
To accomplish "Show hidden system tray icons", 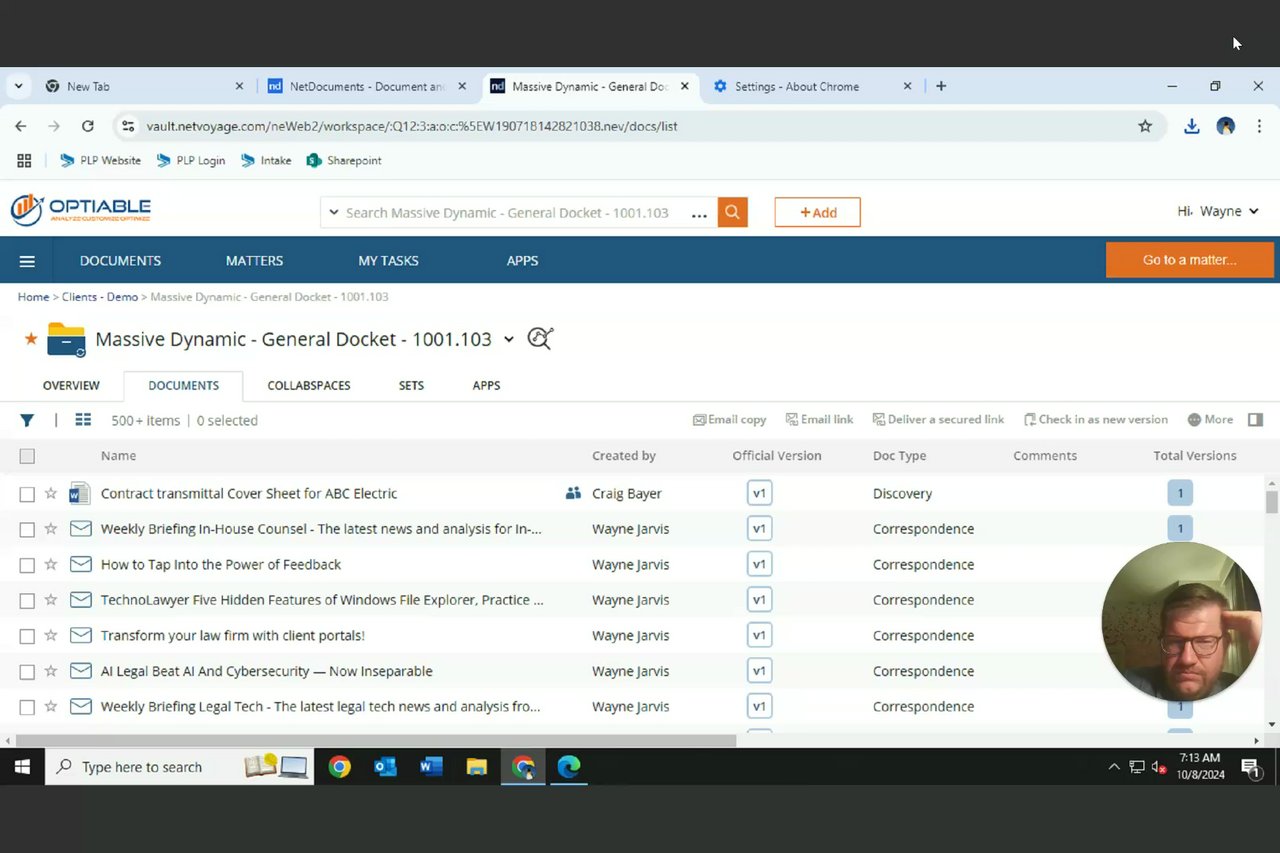I will [1114, 767].
